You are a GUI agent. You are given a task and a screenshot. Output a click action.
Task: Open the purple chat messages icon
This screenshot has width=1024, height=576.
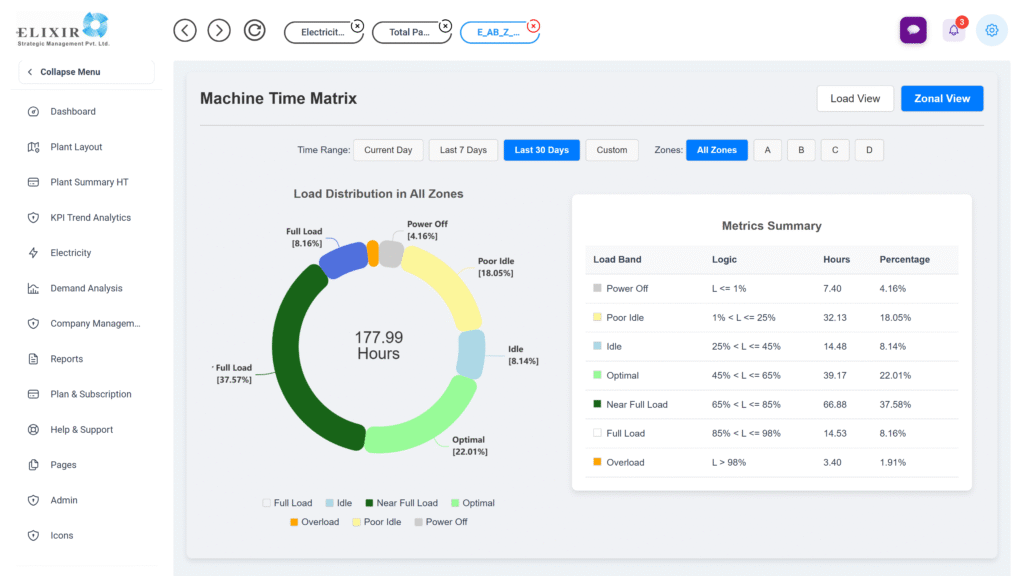[x=912, y=30]
